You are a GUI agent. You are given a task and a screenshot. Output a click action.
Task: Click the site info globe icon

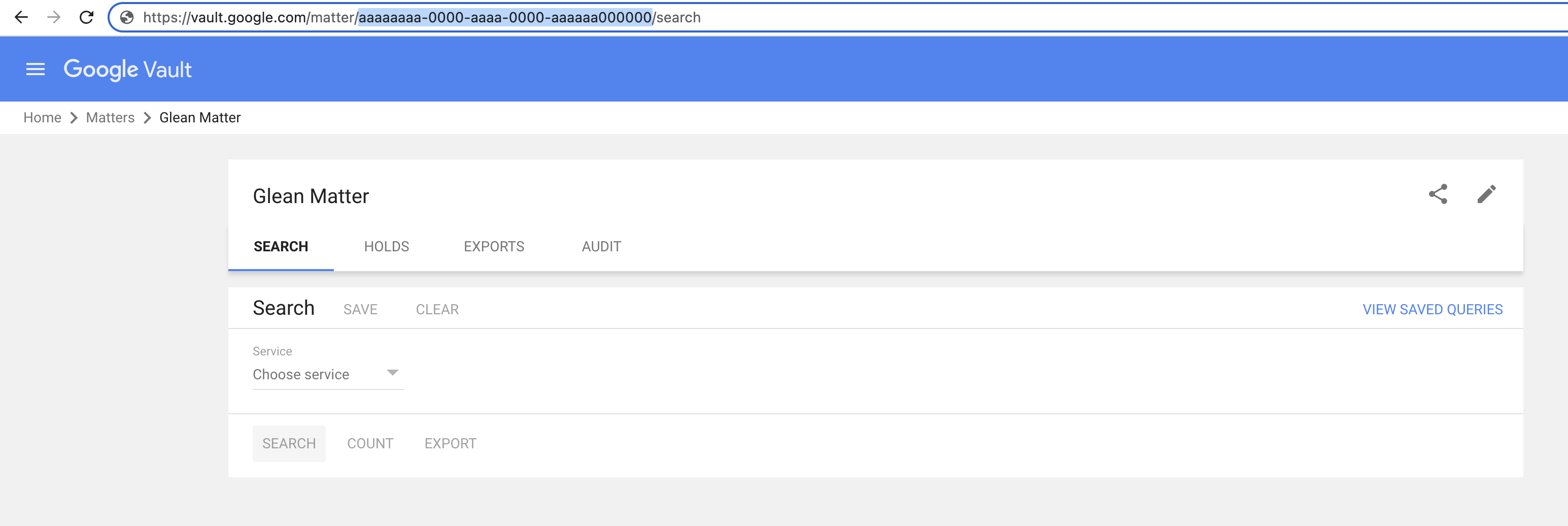127,18
